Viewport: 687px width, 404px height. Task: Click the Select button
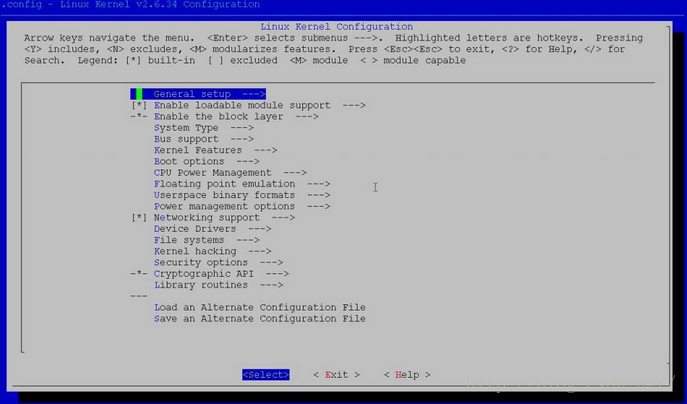266,375
